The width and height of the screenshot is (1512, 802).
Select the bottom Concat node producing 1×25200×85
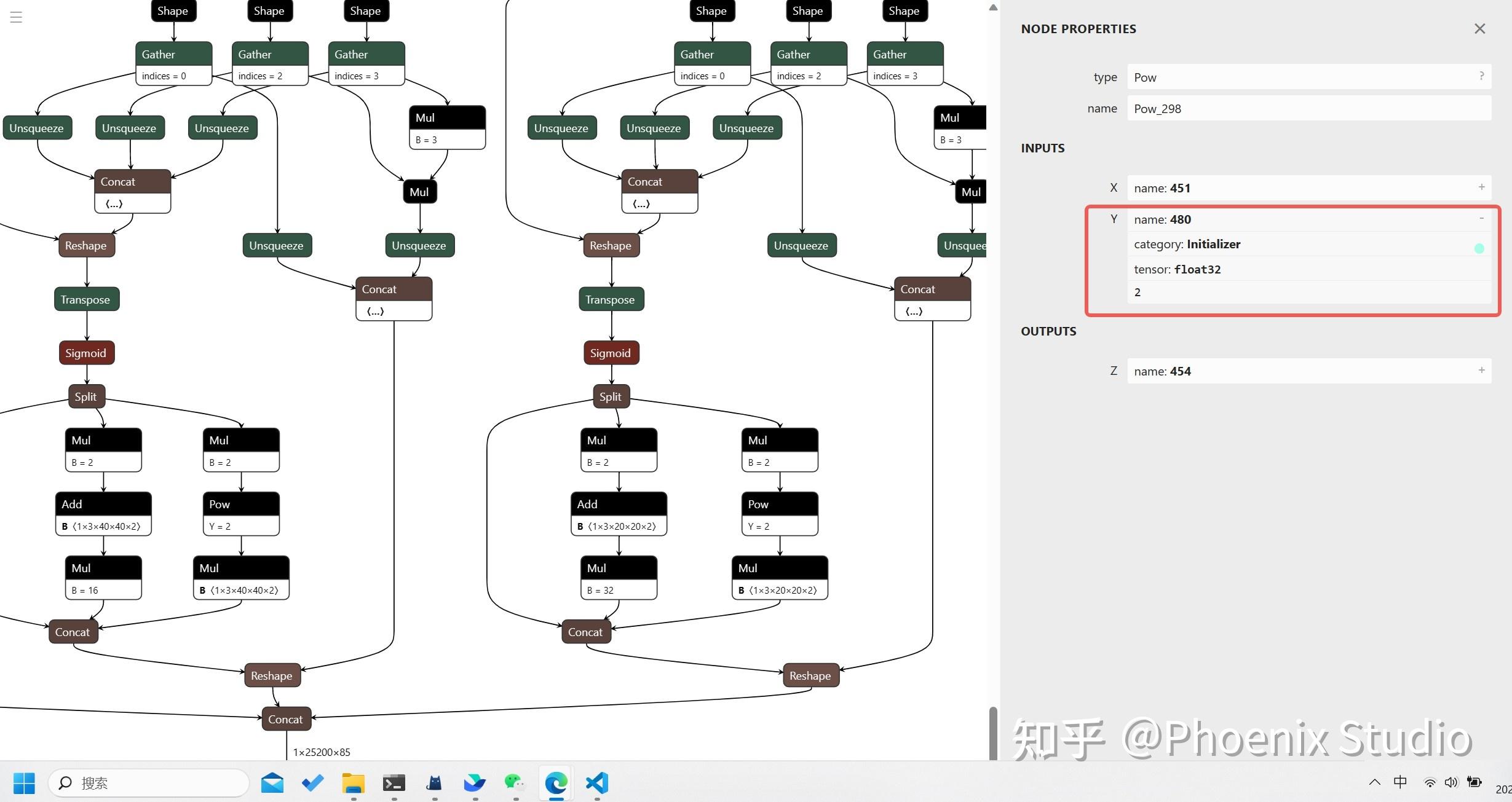pos(285,718)
